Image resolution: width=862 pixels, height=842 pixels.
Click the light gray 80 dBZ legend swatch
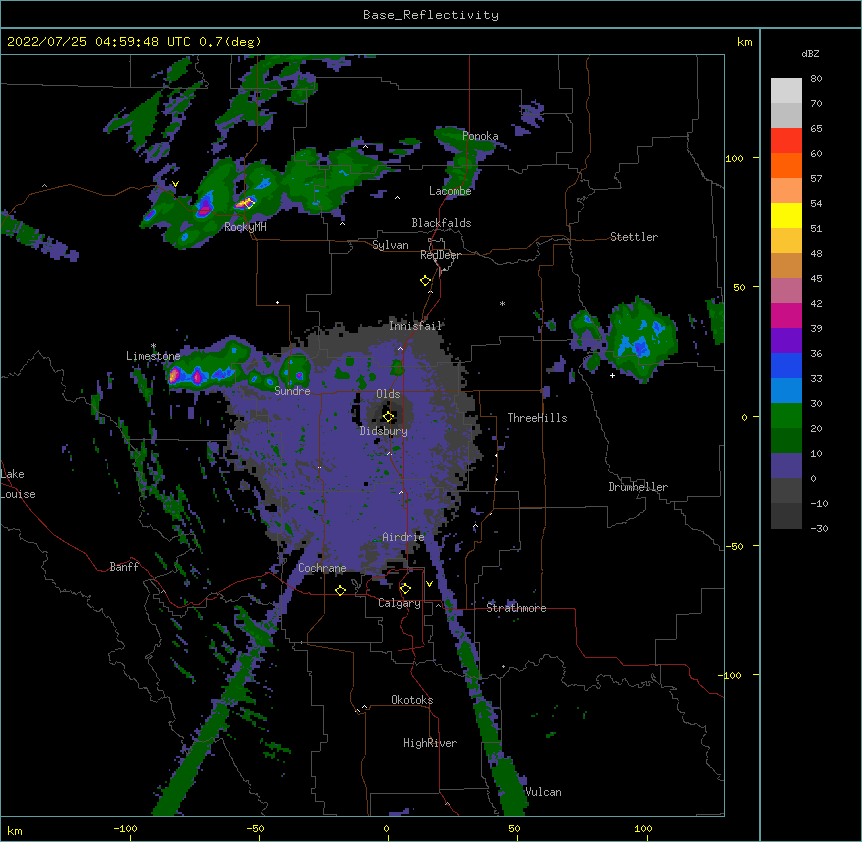(786, 91)
